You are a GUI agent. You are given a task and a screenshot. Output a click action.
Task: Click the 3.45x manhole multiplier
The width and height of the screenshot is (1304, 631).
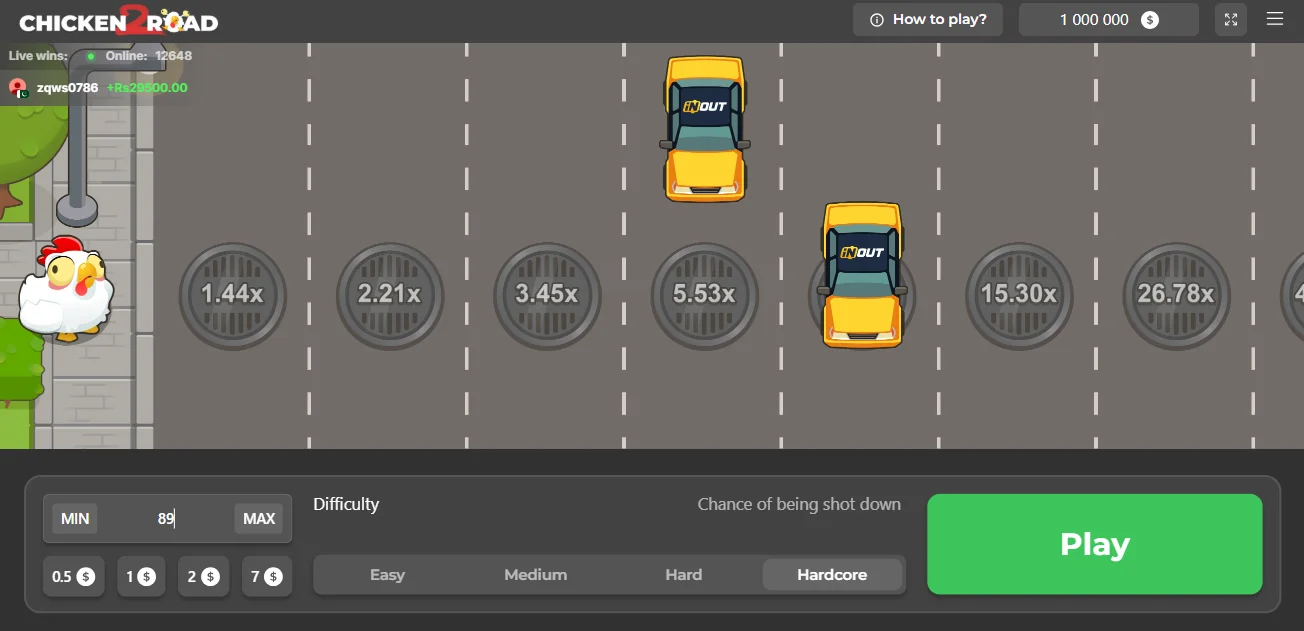coord(547,295)
